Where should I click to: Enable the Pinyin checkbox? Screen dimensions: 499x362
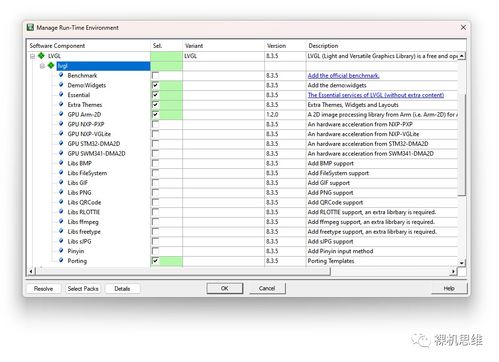pyautogui.click(x=155, y=251)
